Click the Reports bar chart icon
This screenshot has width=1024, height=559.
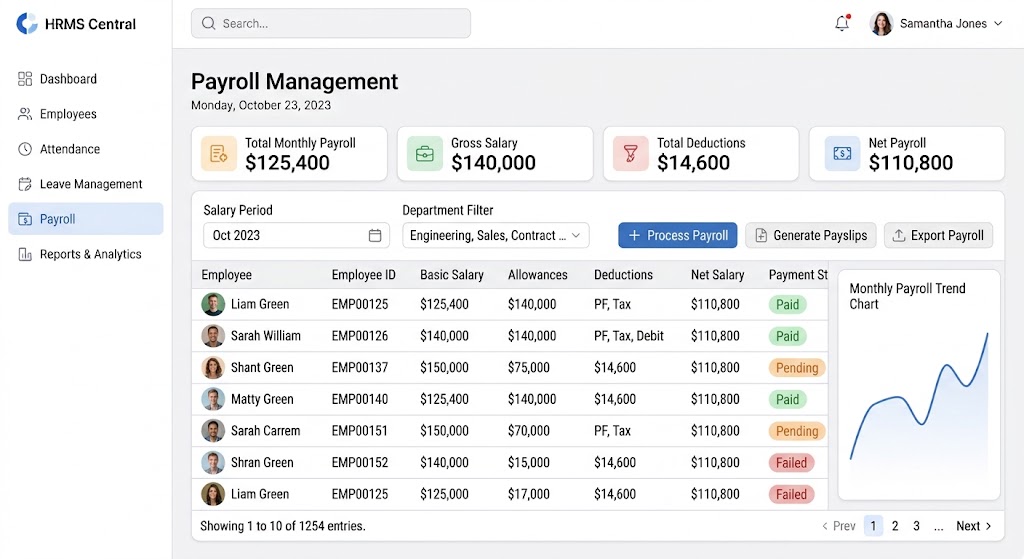click(x=25, y=254)
